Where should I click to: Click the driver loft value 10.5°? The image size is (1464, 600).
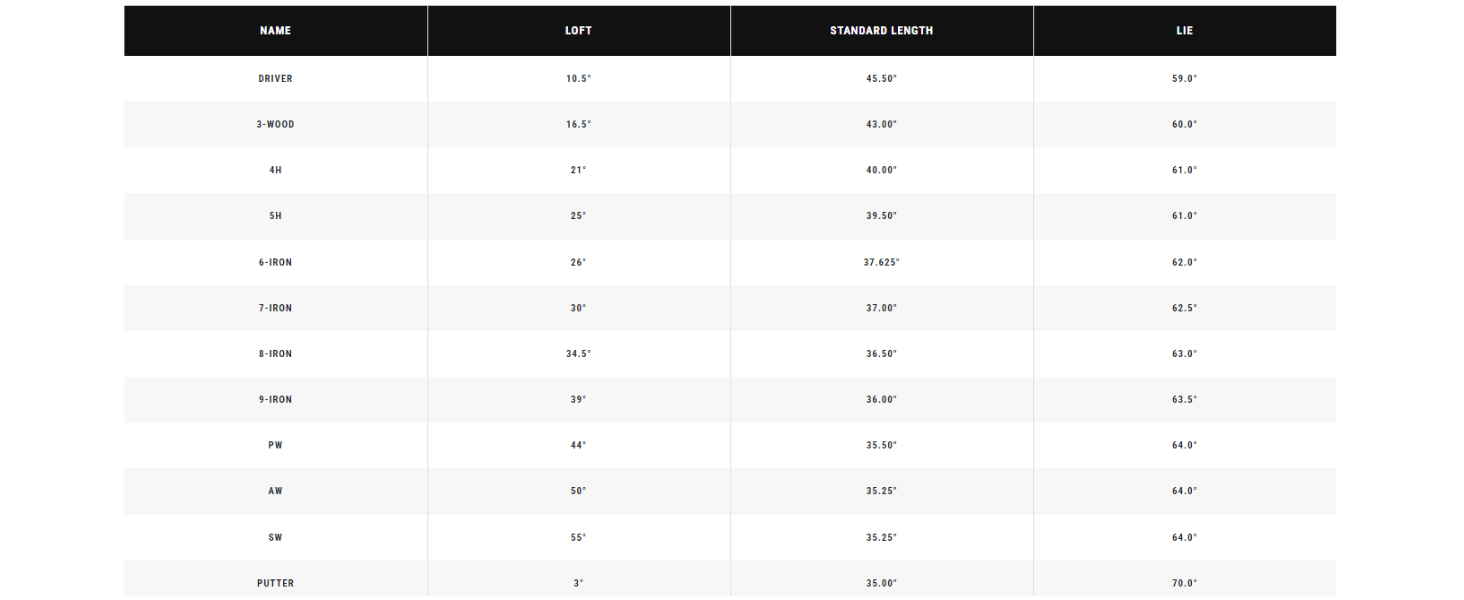(578, 78)
